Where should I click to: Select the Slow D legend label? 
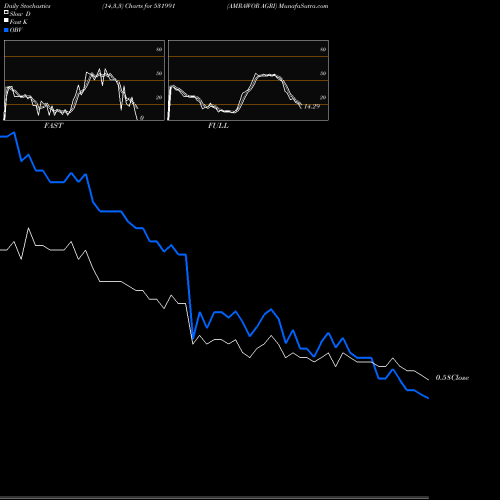20,14
